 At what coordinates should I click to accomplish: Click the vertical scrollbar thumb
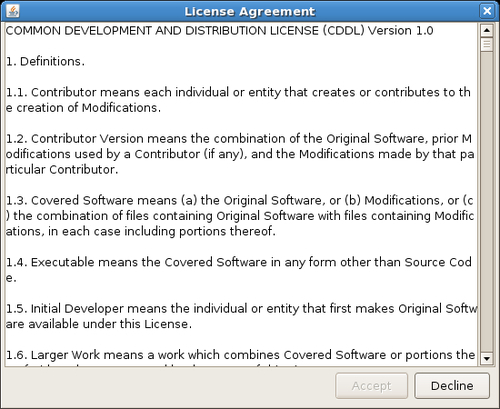[x=487, y=45]
